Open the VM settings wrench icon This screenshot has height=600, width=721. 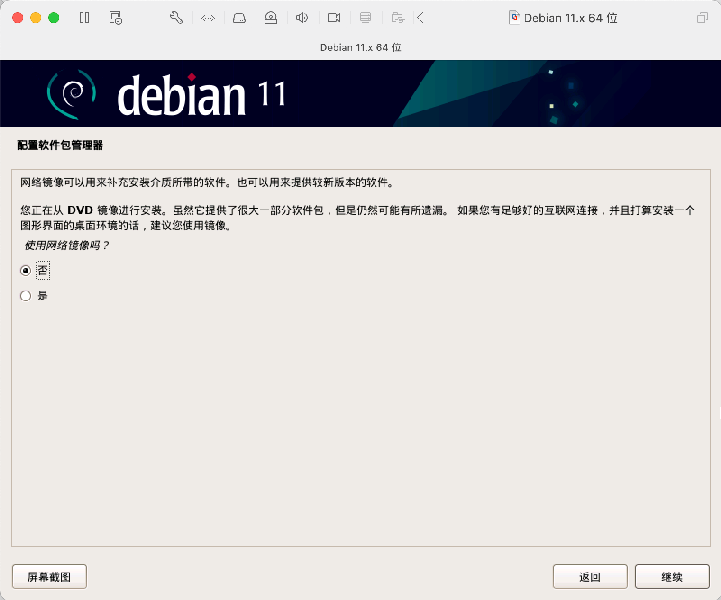176,18
